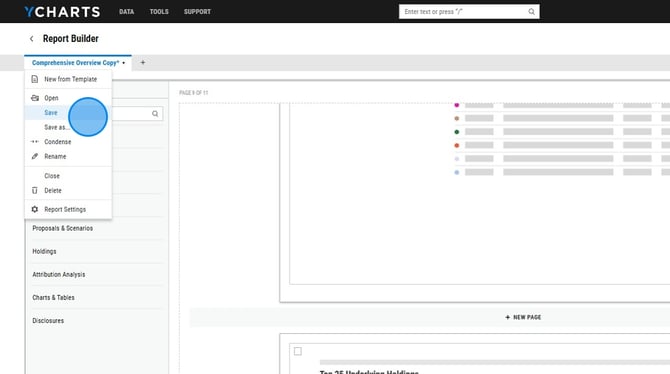Screen dimensions: 670x374
Task: Choose New from Template in menu
Action: (x=68, y=79)
